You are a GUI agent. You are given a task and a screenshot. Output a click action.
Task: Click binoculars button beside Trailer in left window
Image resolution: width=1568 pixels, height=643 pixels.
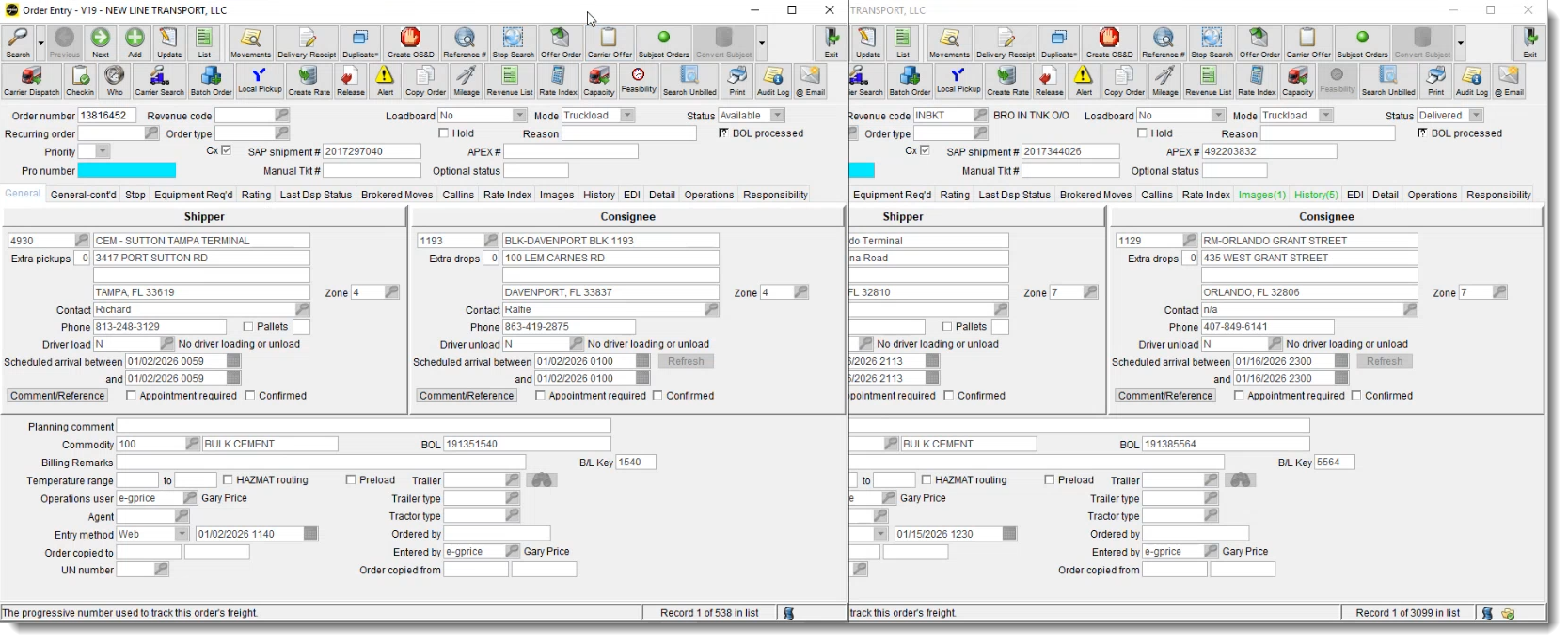pyautogui.click(x=542, y=479)
